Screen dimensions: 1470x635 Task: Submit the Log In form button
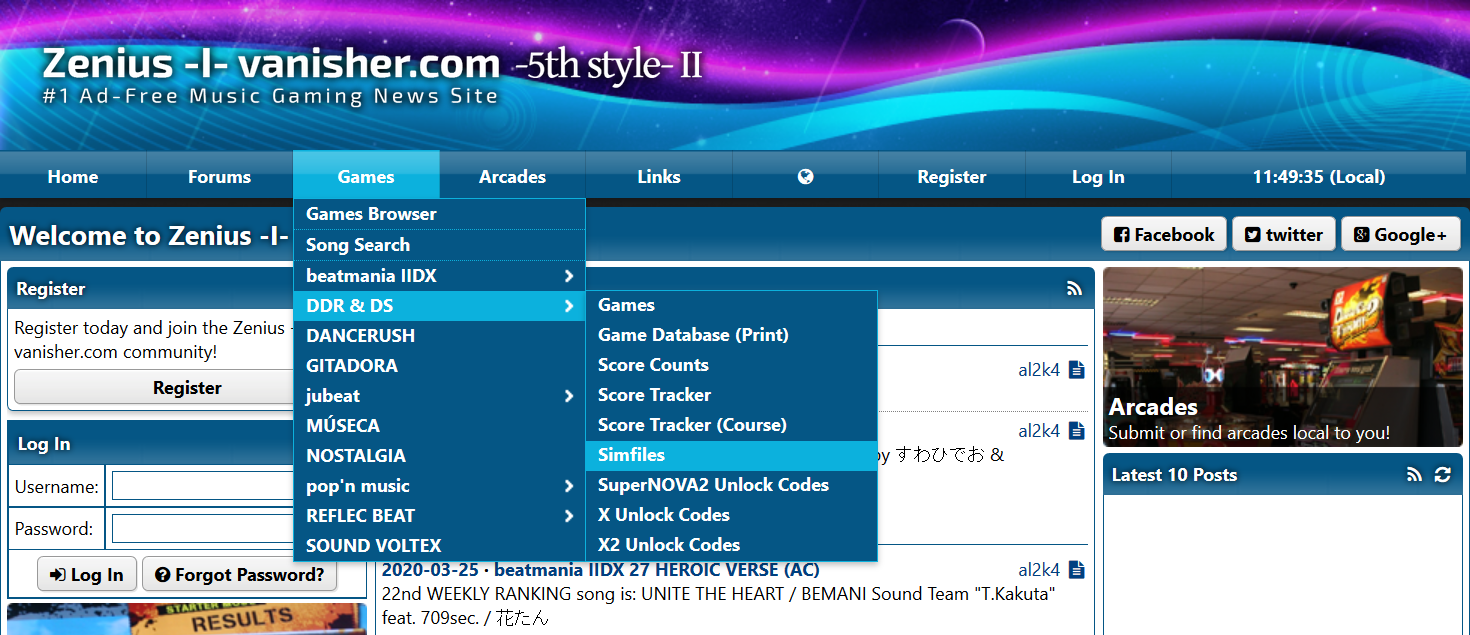point(87,575)
